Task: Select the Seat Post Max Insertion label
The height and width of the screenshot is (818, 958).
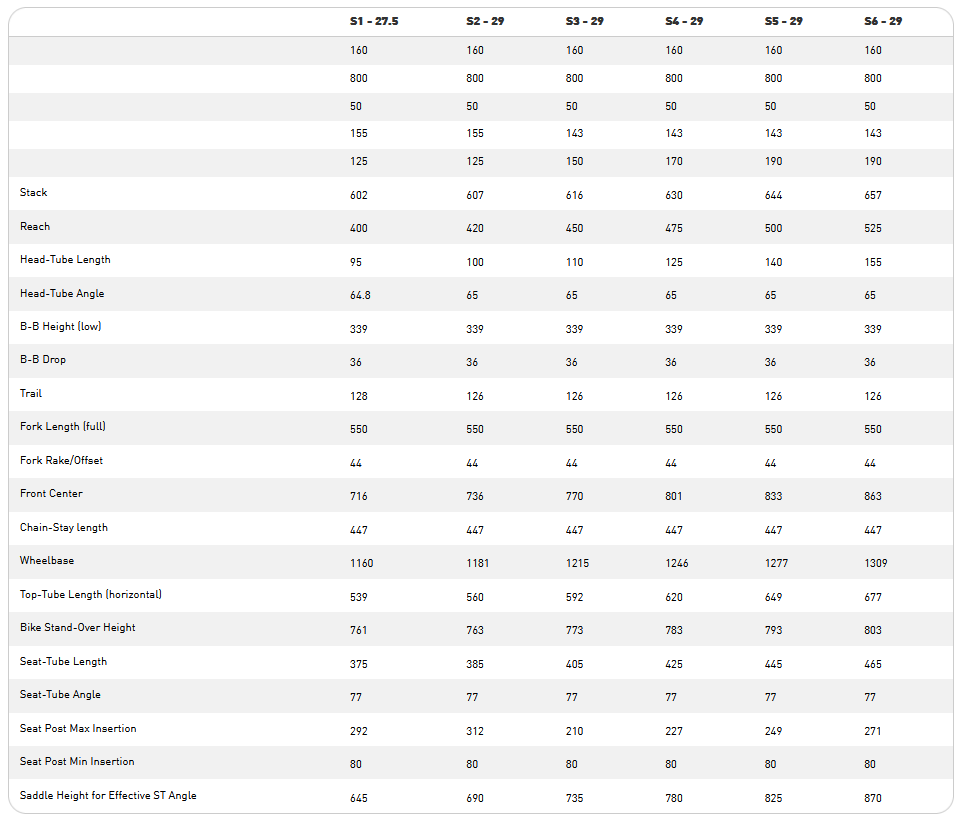Action: [x=78, y=729]
